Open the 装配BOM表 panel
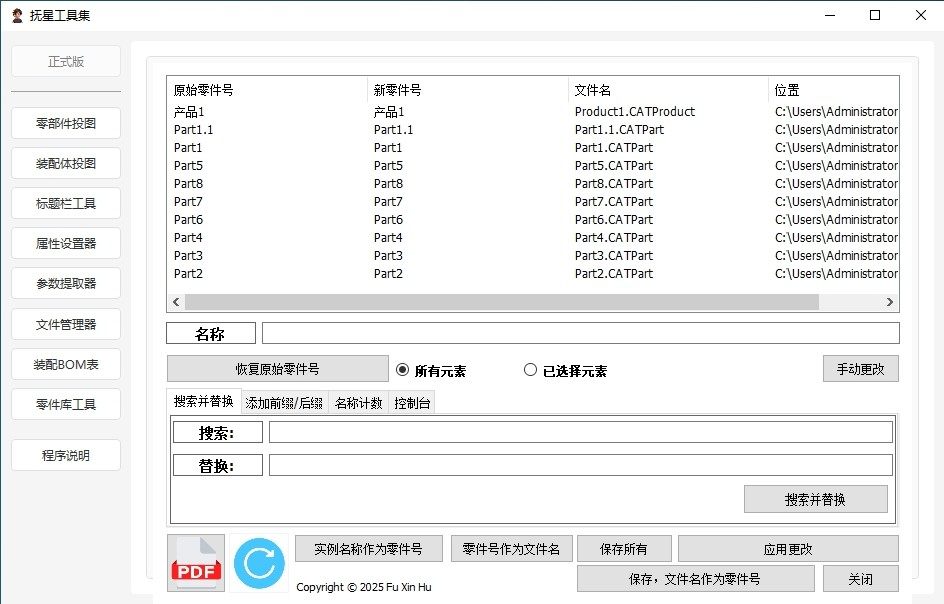This screenshot has width=944, height=604. [66, 364]
